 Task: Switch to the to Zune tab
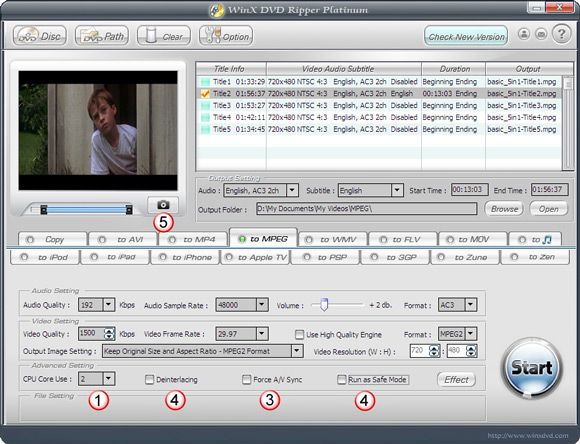click(465, 257)
